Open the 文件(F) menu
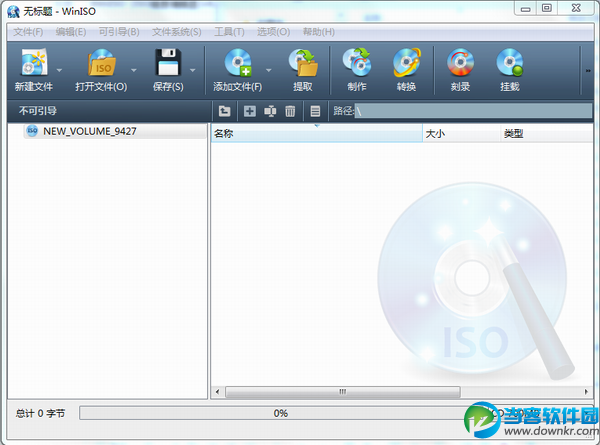This screenshot has height=445, width=600. (28, 32)
